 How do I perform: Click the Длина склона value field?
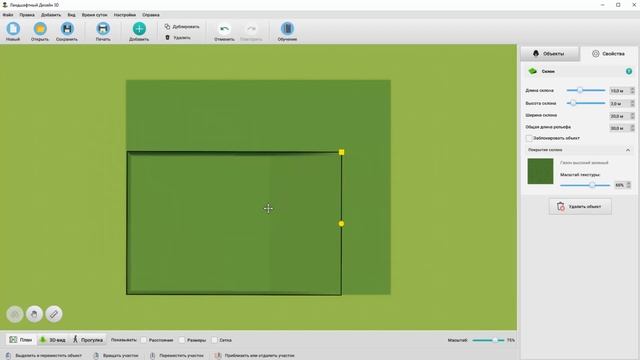tap(619, 91)
